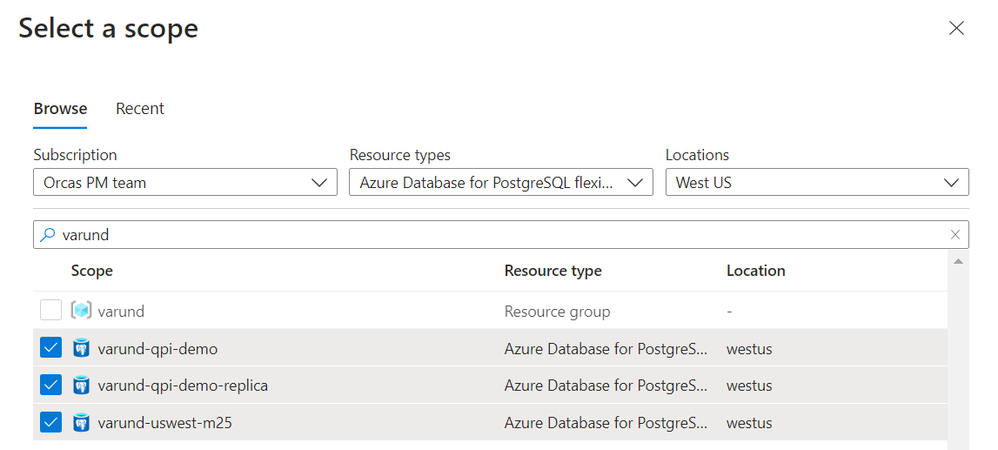Viewport: 998px width, 450px height.
Task: Click the varund resource group icon
Action: [81, 312]
